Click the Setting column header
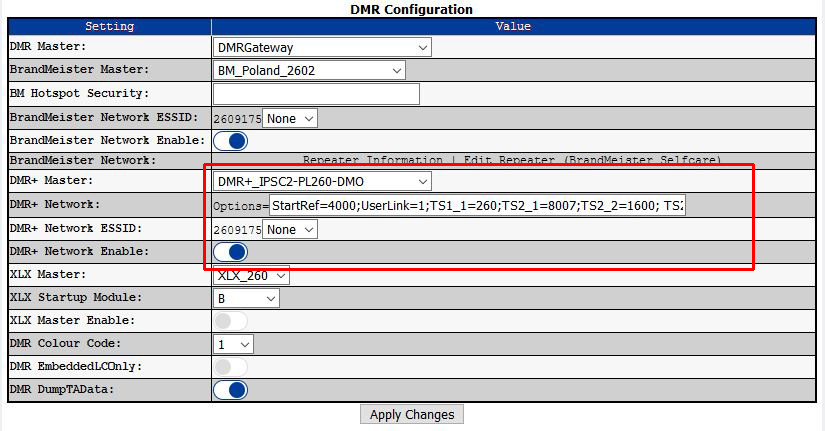Image resolution: width=825 pixels, height=431 pixels. click(x=109, y=26)
